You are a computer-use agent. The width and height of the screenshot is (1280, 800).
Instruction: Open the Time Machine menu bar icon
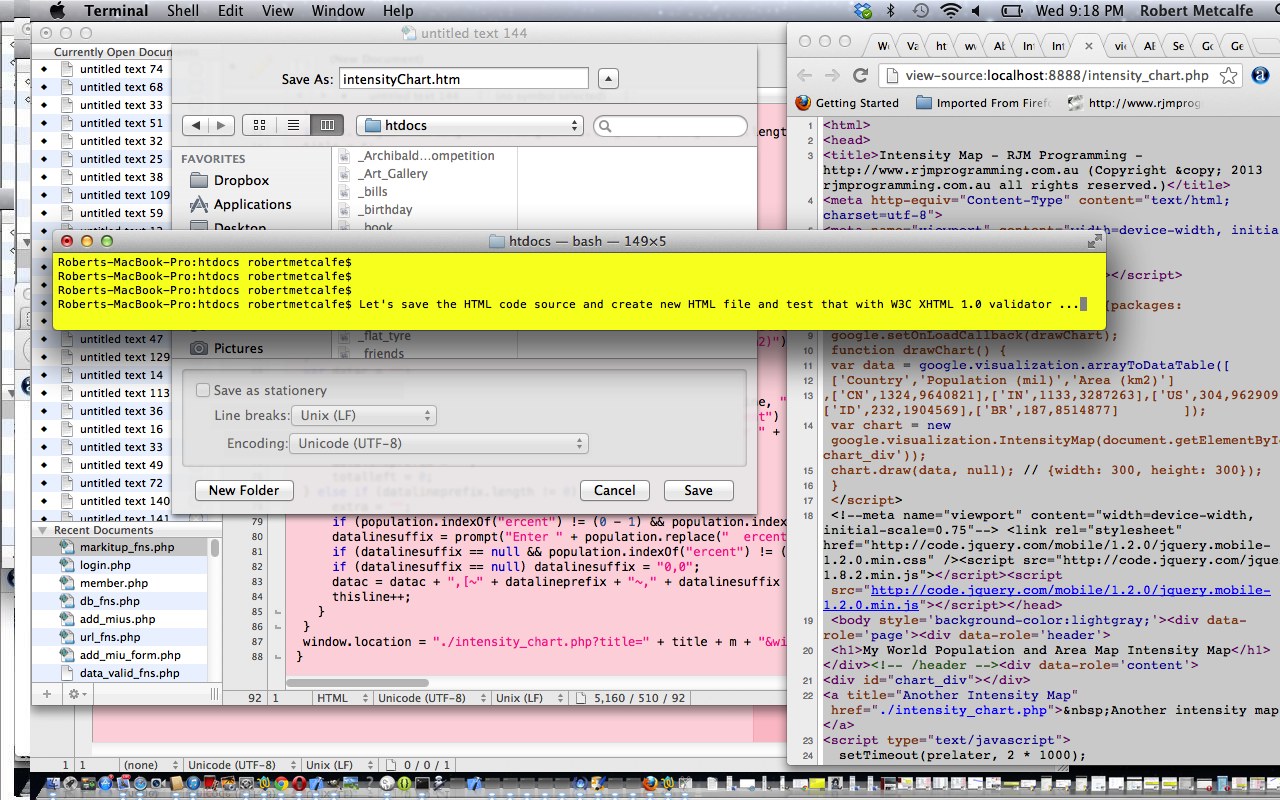click(x=919, y=11)
